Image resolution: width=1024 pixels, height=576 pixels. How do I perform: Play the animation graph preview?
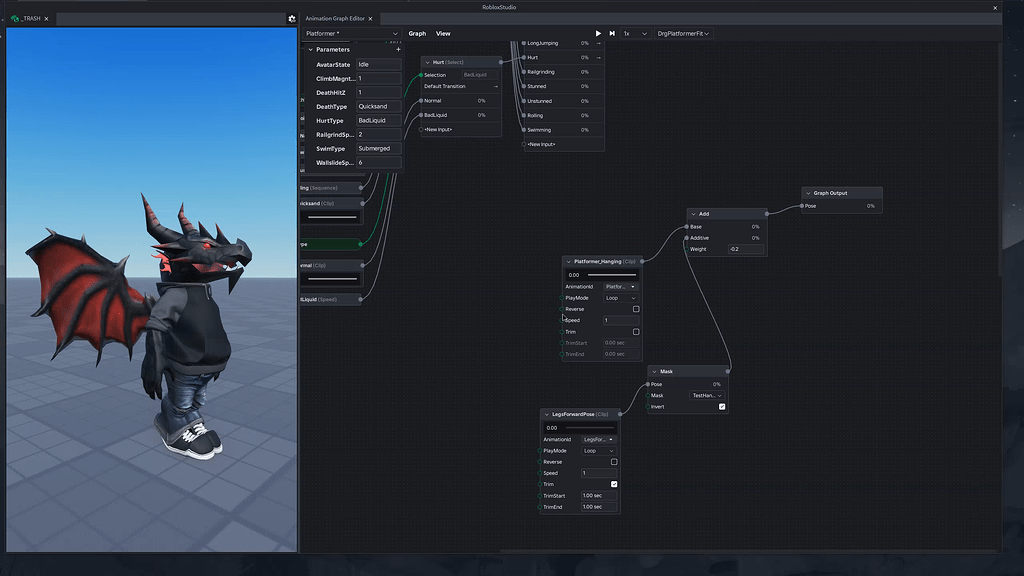(598, 33)
